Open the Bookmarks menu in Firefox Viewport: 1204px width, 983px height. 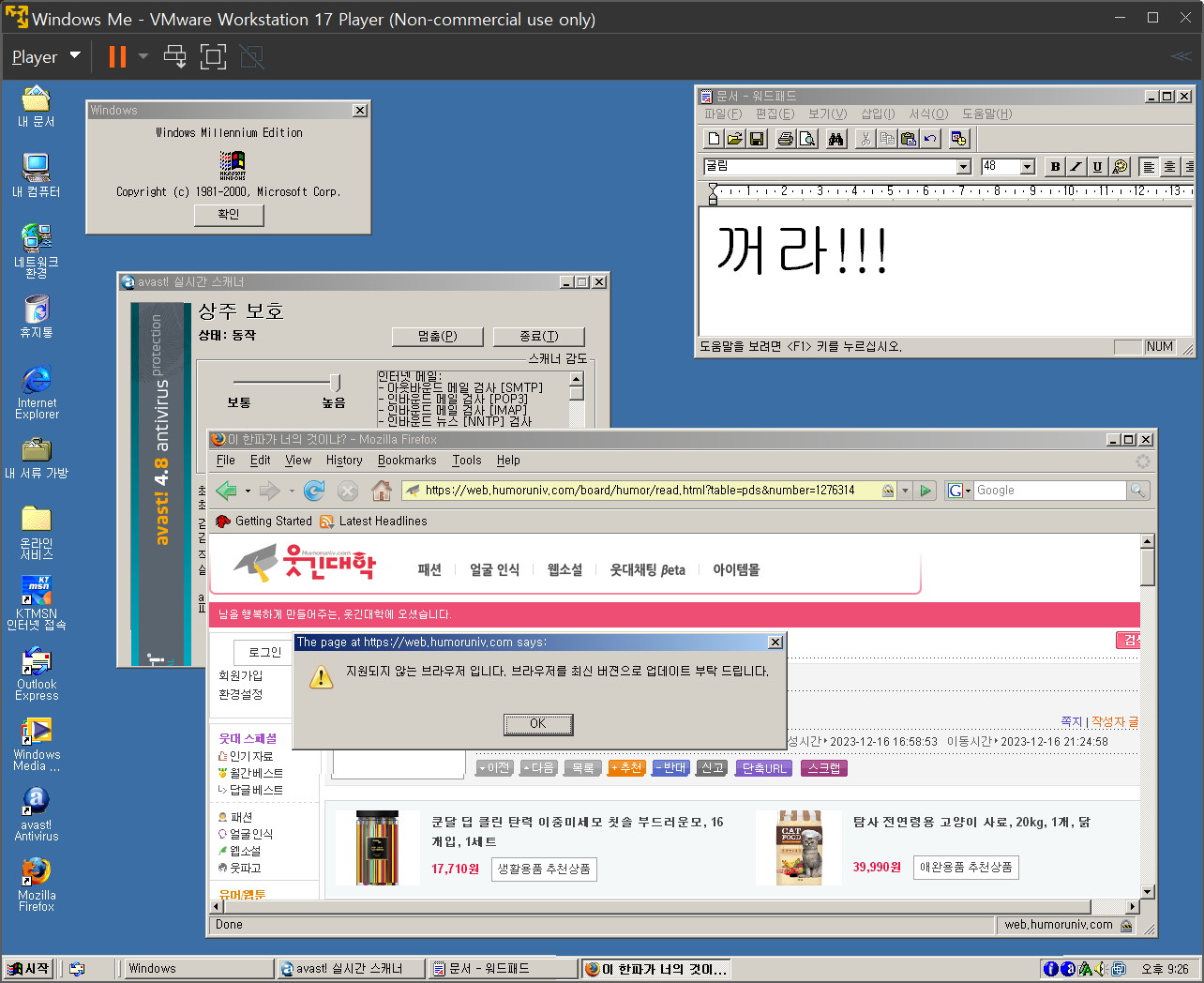[x=407, y=461]
